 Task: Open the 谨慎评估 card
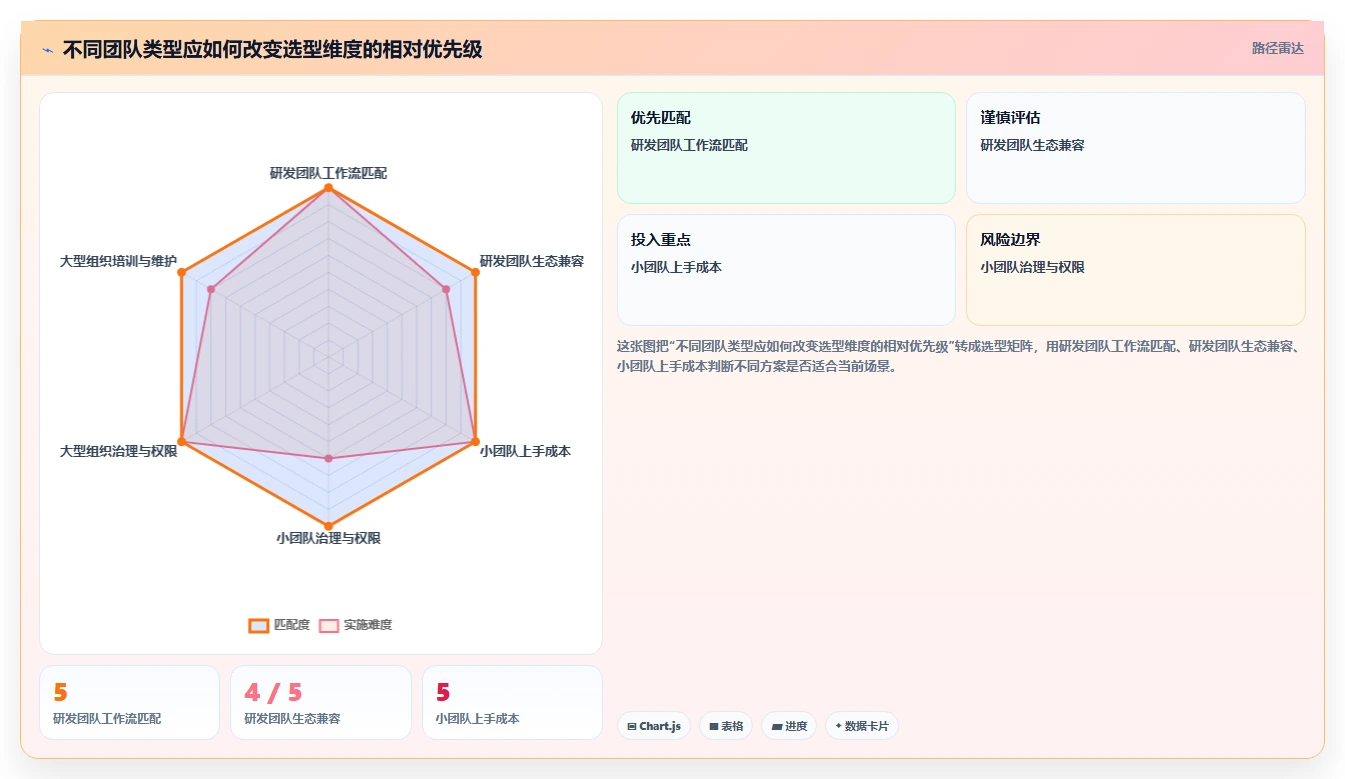(x=1135, y=148)
